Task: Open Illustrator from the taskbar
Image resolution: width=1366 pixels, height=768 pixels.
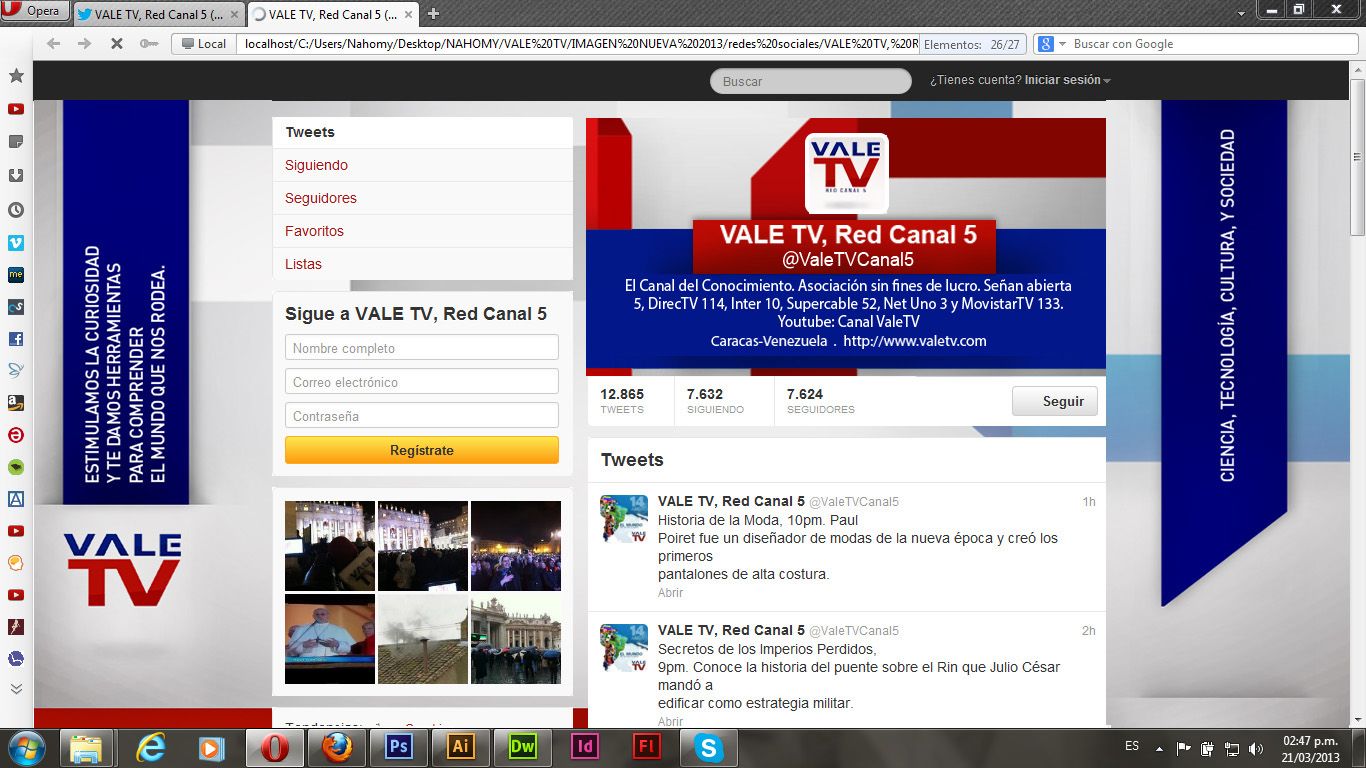Action: point(461,748)
